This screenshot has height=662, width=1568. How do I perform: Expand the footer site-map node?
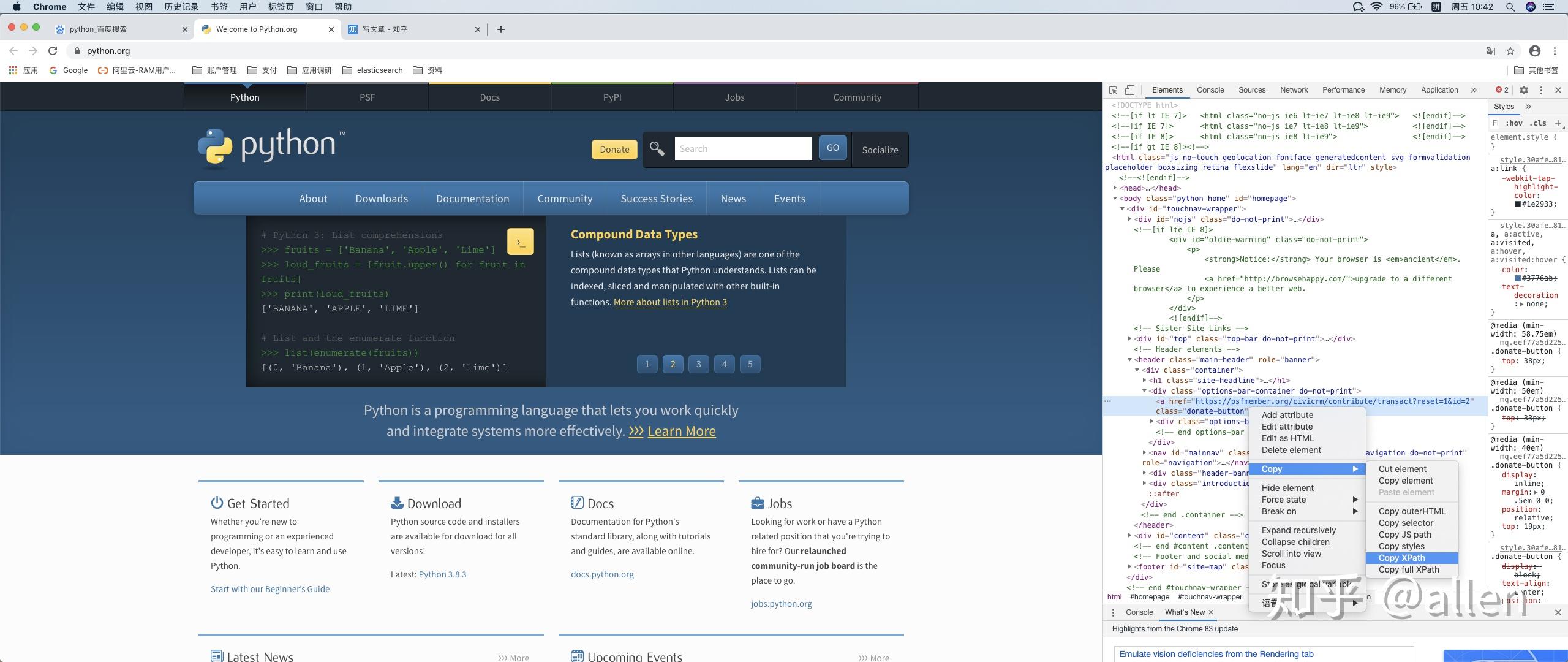[x=1129, y=567]
